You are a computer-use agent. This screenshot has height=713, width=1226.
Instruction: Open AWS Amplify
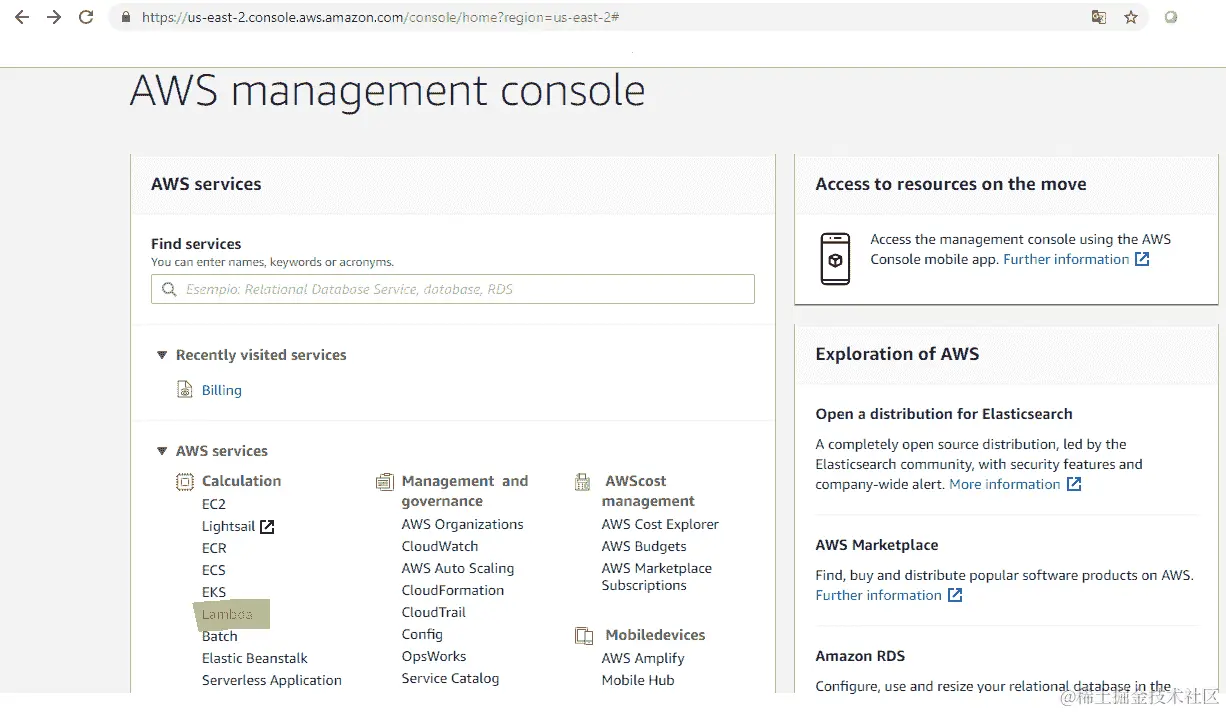pyautogui.click(x=643, y=658)
